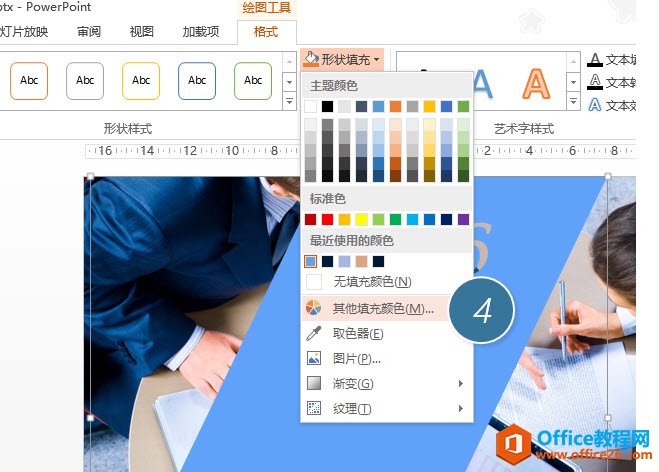Open the 幻灯片放映 ribbon tab
Image resolution: width=659 pixels, height=472 pixels.
pyautogui.click(x=24, y=32)
